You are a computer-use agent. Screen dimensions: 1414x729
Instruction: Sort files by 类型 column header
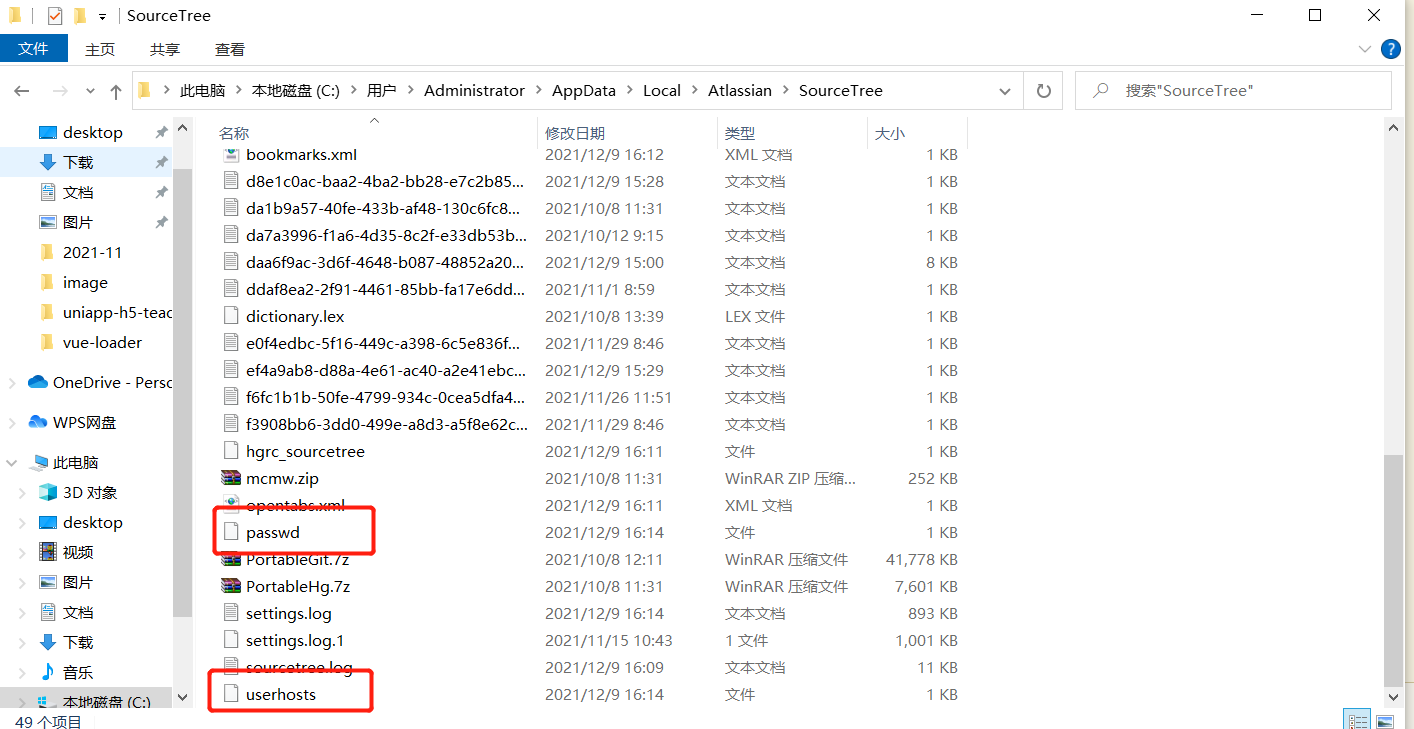pyautogui.click(x=740, y=133)
